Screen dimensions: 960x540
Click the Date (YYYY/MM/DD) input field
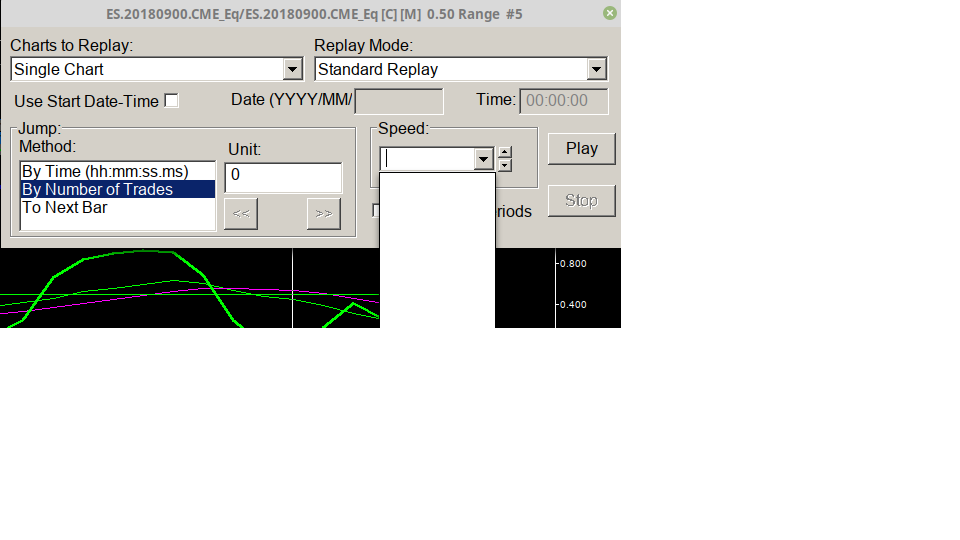[x=399, y=101]
